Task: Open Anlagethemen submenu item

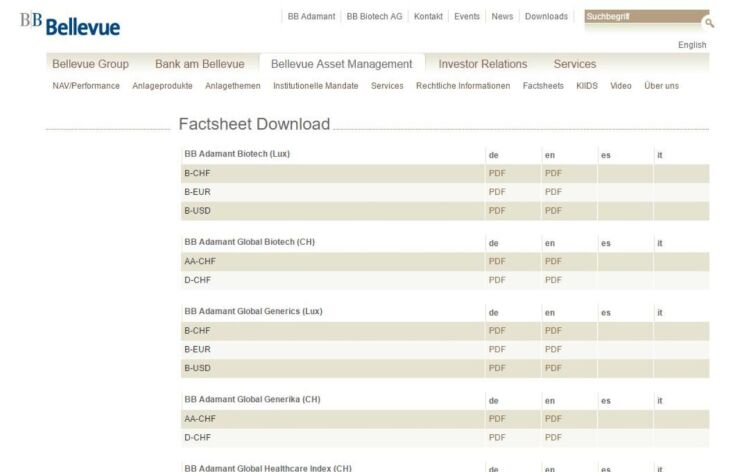Action: [x=232, y=86]
